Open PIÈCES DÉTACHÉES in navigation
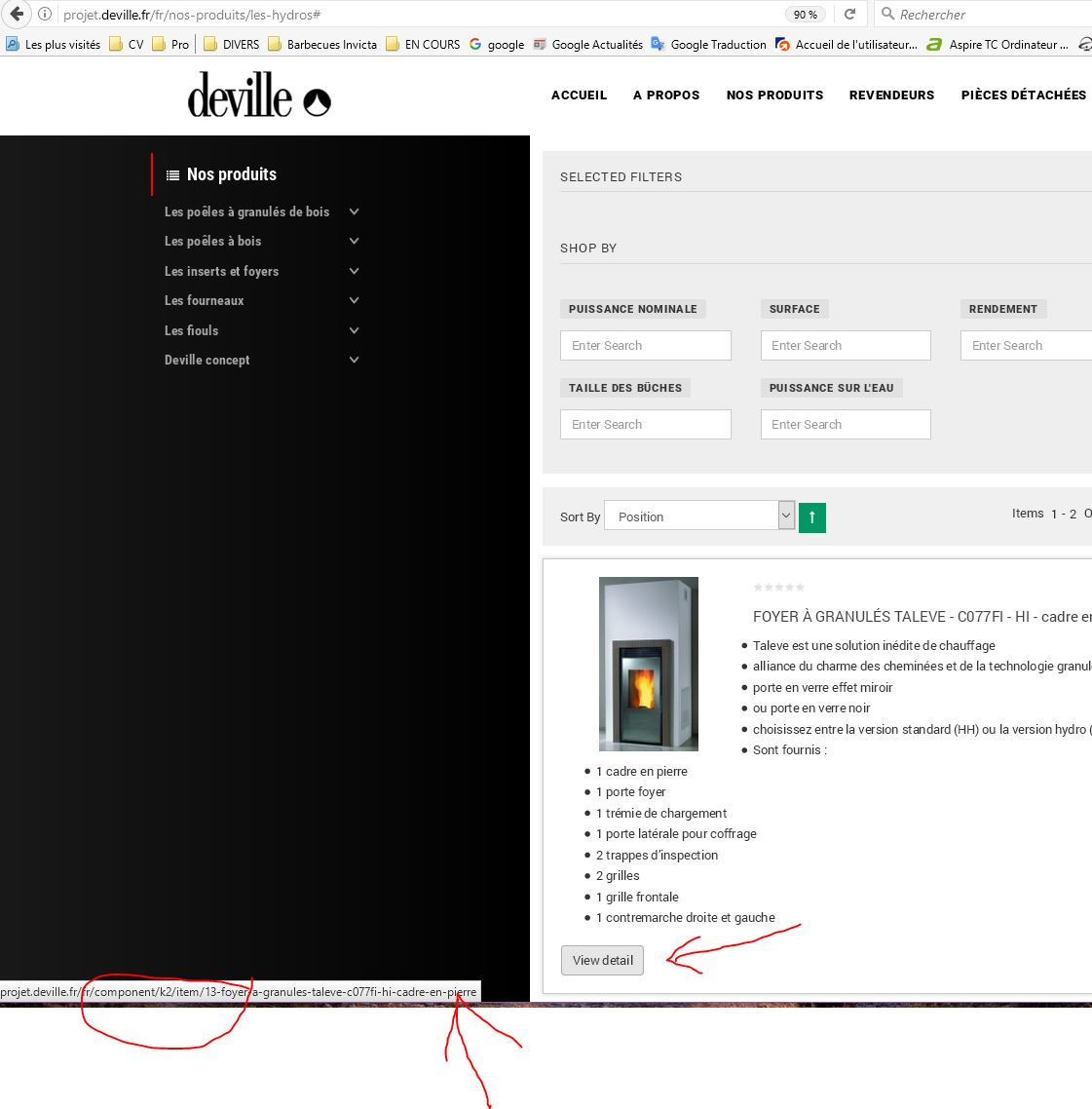 point(1023,95)
